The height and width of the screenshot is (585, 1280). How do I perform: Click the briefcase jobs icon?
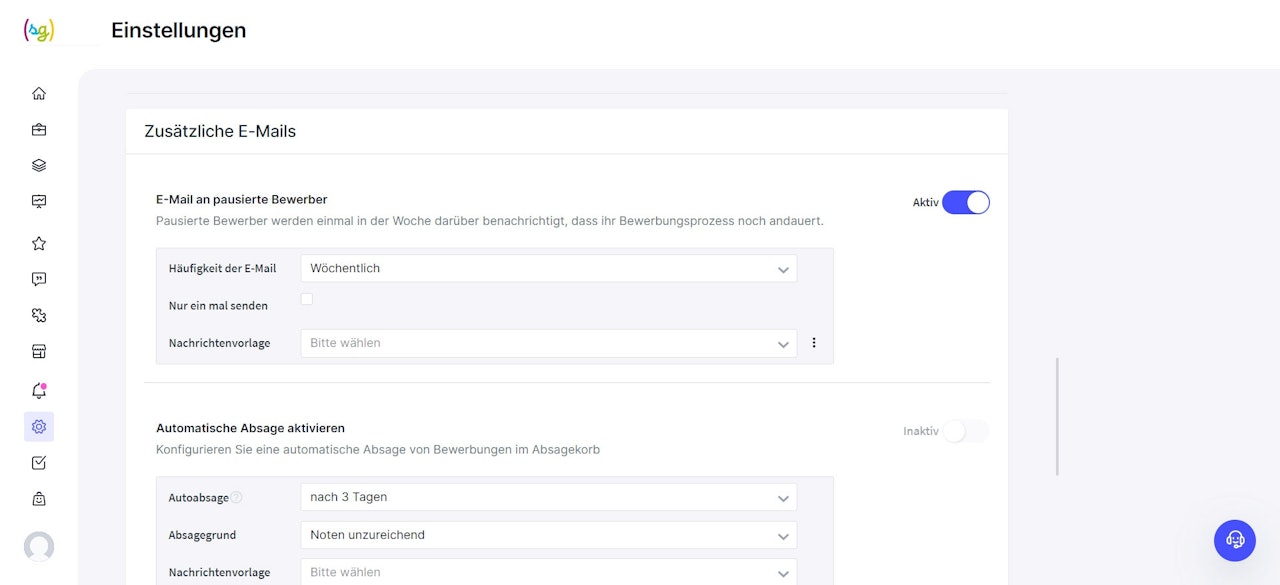click(x=39, y=130)
